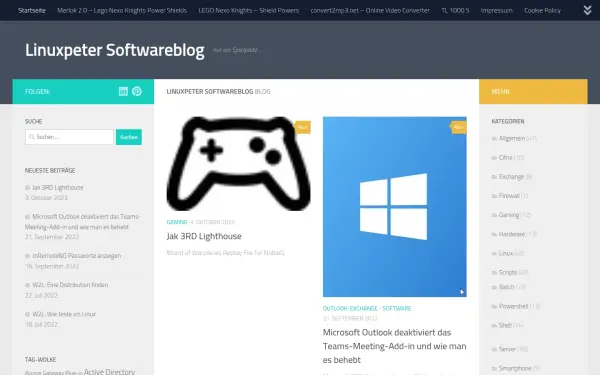The image size is (600, 375).
Task: Click clock icon next to Jak 3RD Lighthouse
Action: (x=28, y=188)
